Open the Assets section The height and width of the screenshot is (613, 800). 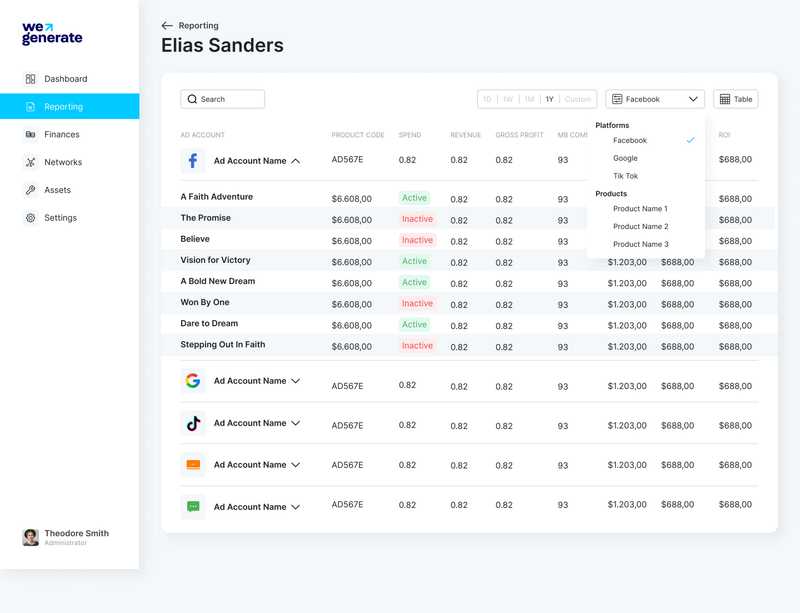pos(56,189)
